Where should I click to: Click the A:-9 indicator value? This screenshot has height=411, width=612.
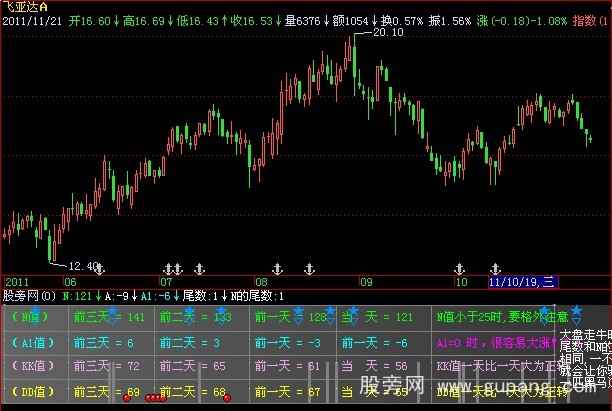click(x=117, y=296)
